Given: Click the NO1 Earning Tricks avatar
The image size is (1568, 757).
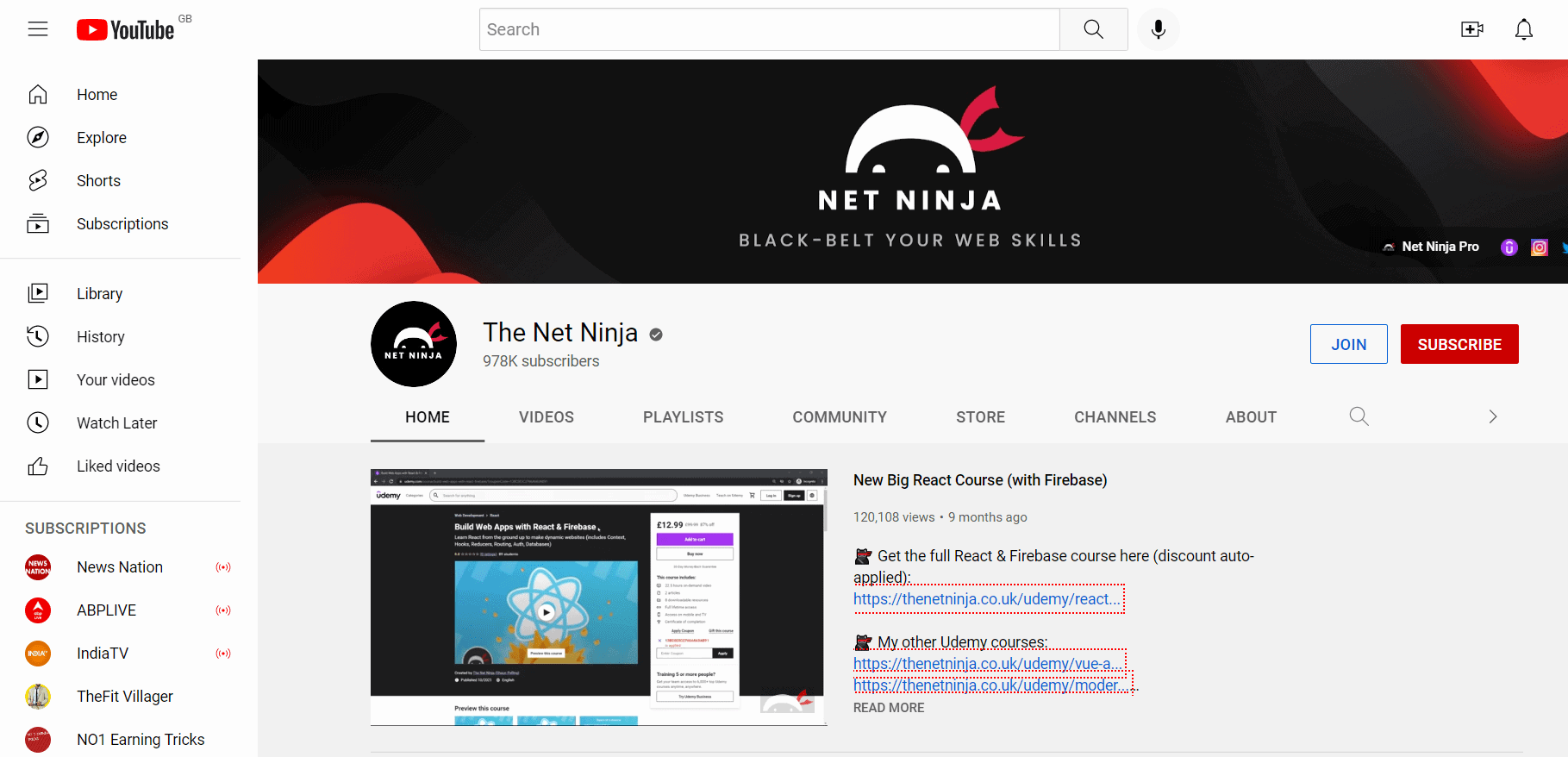Looking at the screenshot, I should click(38, 739).
